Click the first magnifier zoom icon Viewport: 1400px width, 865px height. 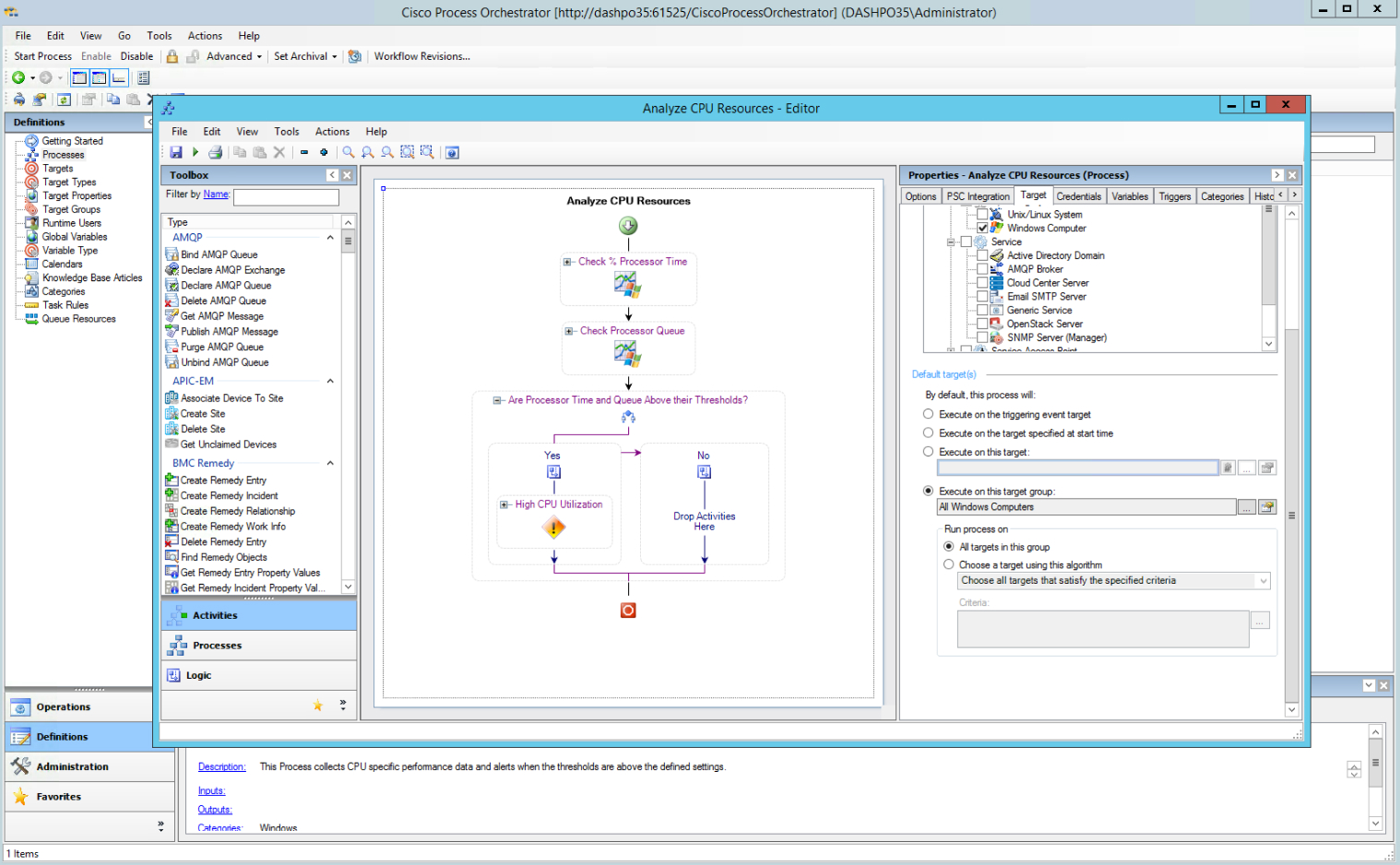point(349,152)
